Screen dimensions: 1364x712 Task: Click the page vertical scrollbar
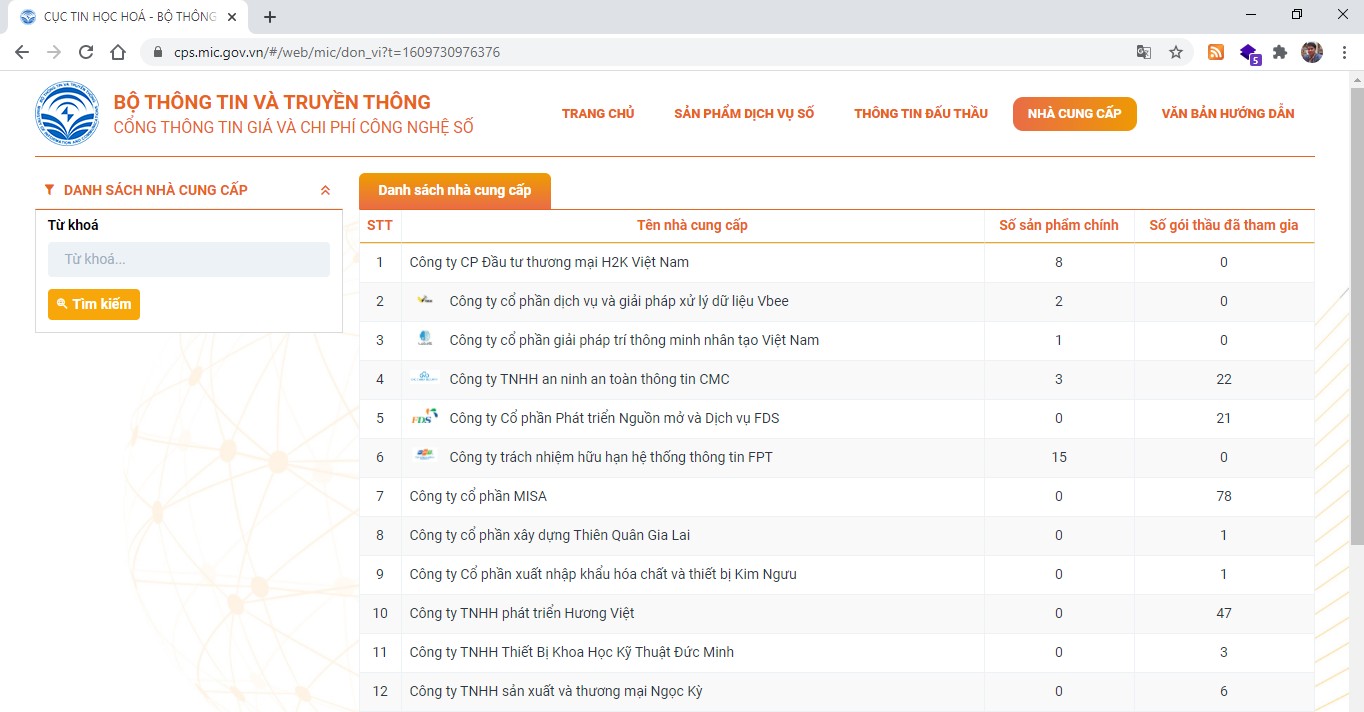[x=1356, y=315]
